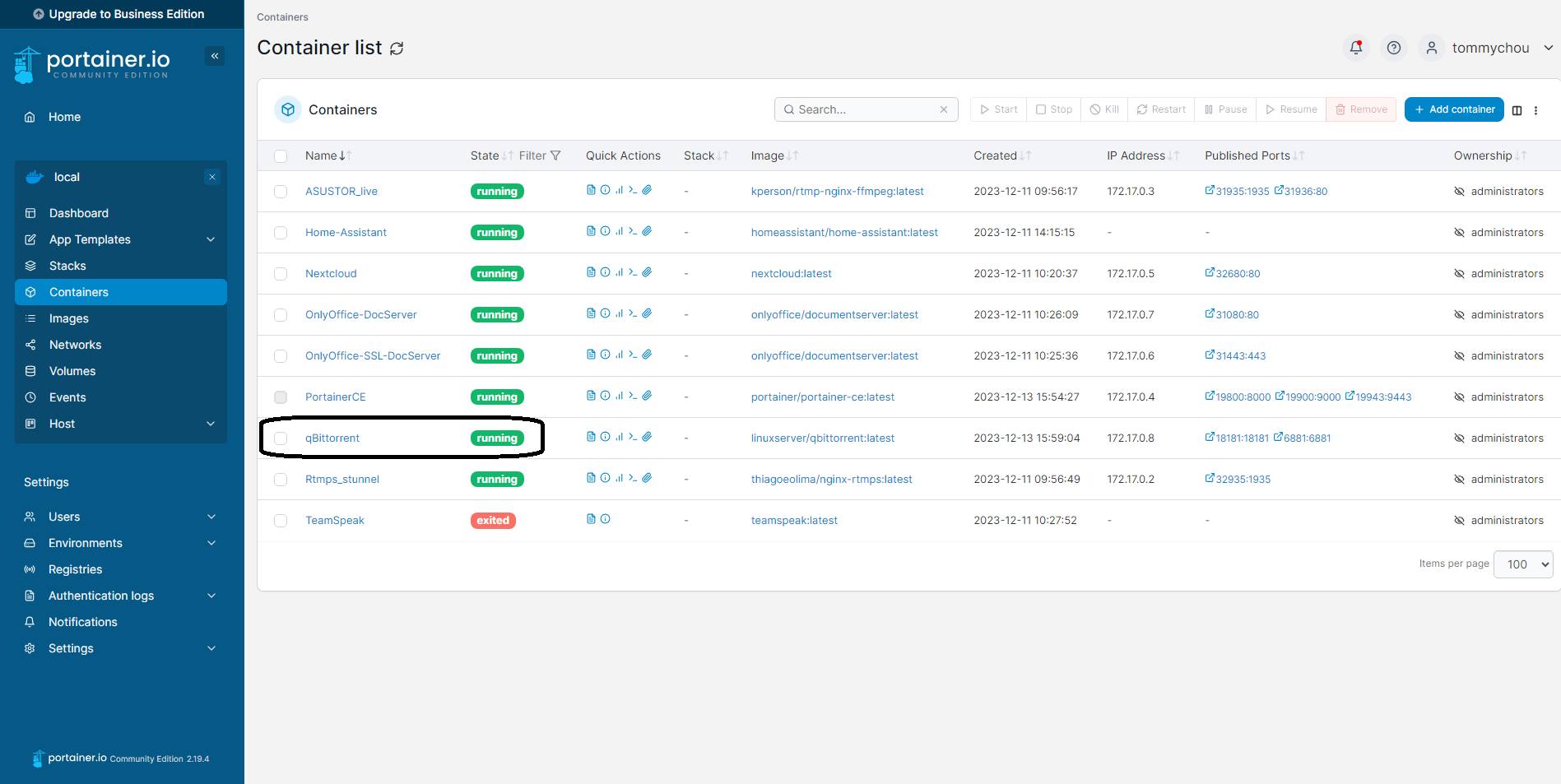Image resolution: width=1561 pixels, height=784 pixels.
Task: Click Upgrade to Business Edition
Action: [x=119, y=14]
